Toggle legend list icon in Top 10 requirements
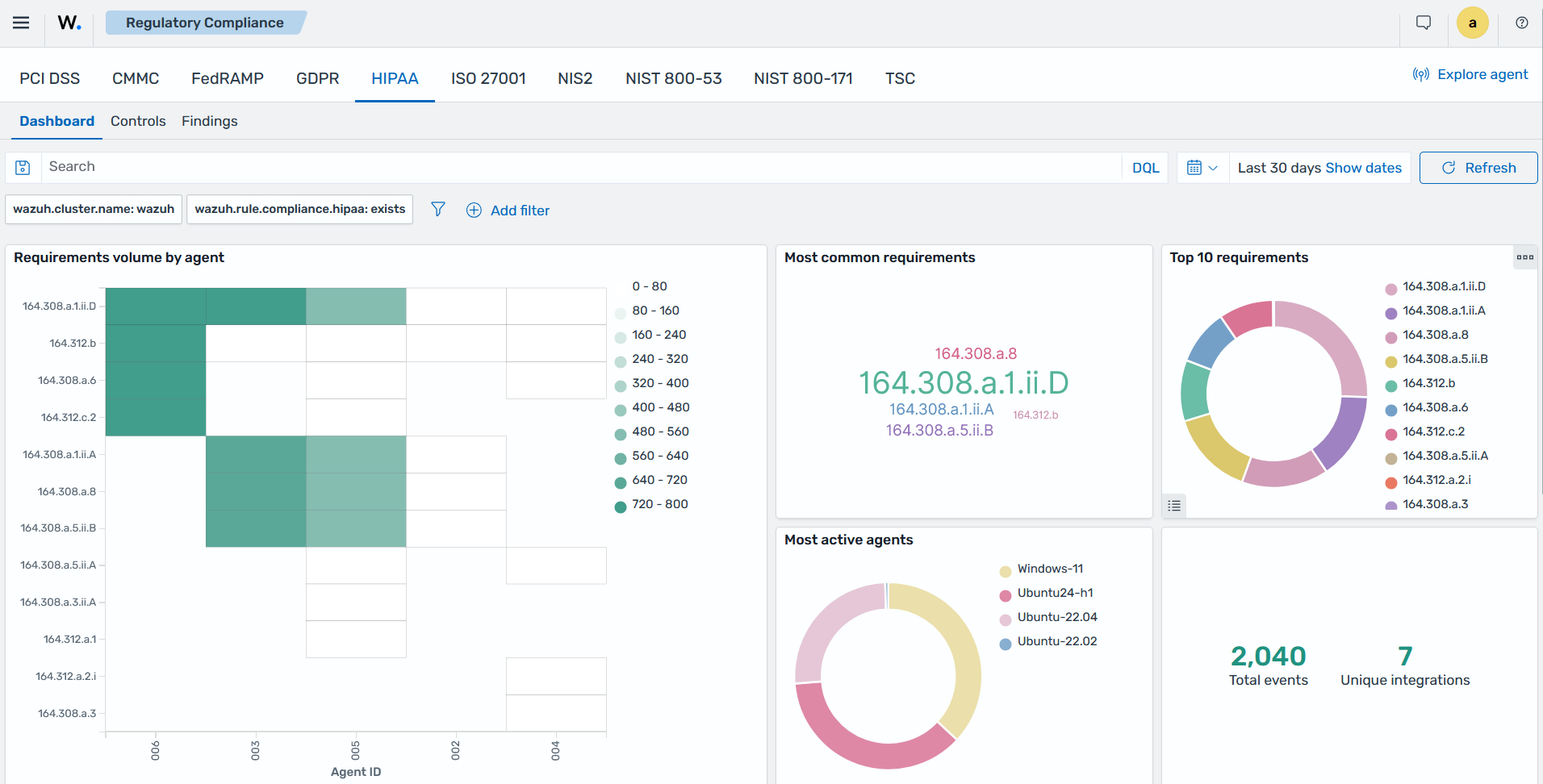 1174,506
